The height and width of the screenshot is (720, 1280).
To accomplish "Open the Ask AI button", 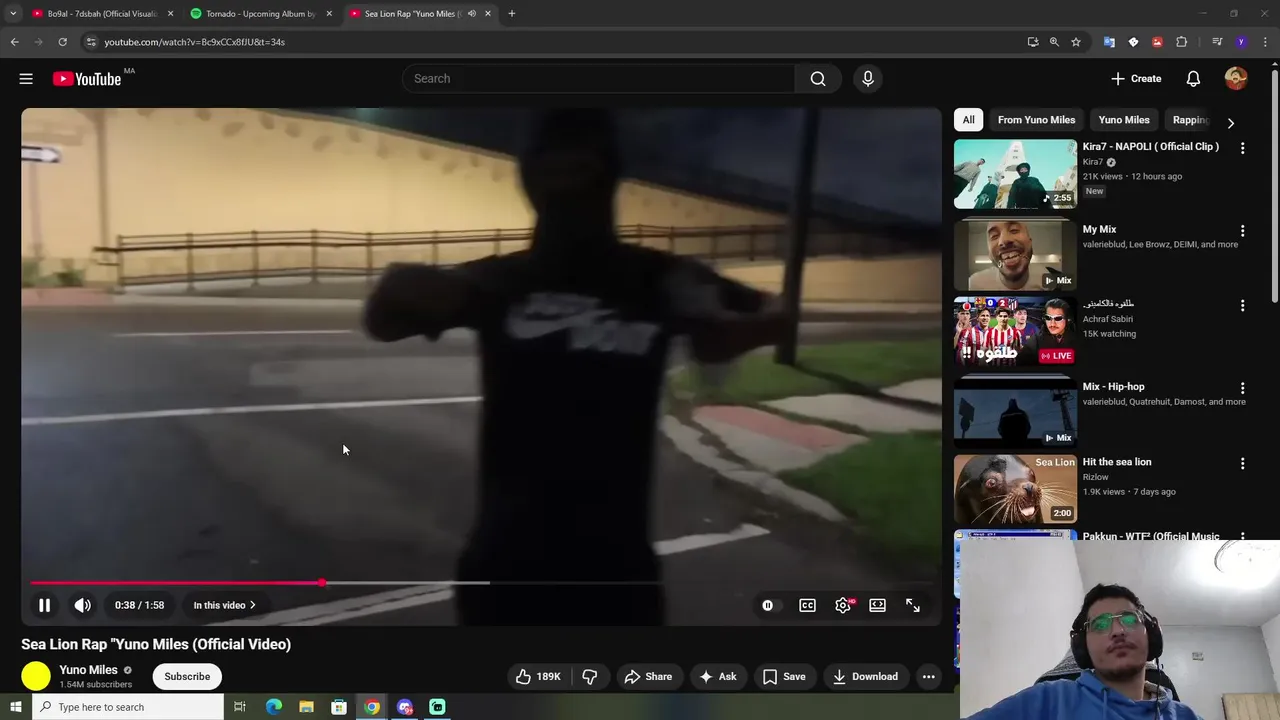I will [718, 677].
